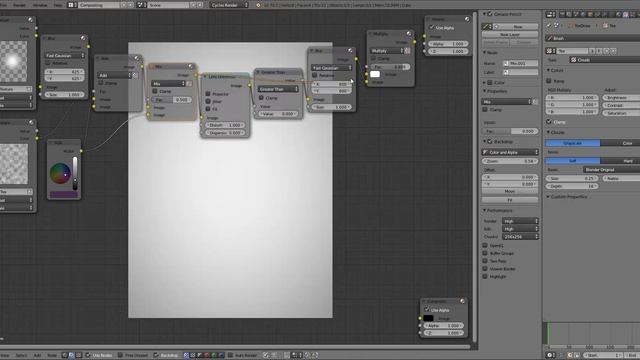Click the backdrop Fit button
640x360 pixels.
pyautogui.click(x=510, y=200)
